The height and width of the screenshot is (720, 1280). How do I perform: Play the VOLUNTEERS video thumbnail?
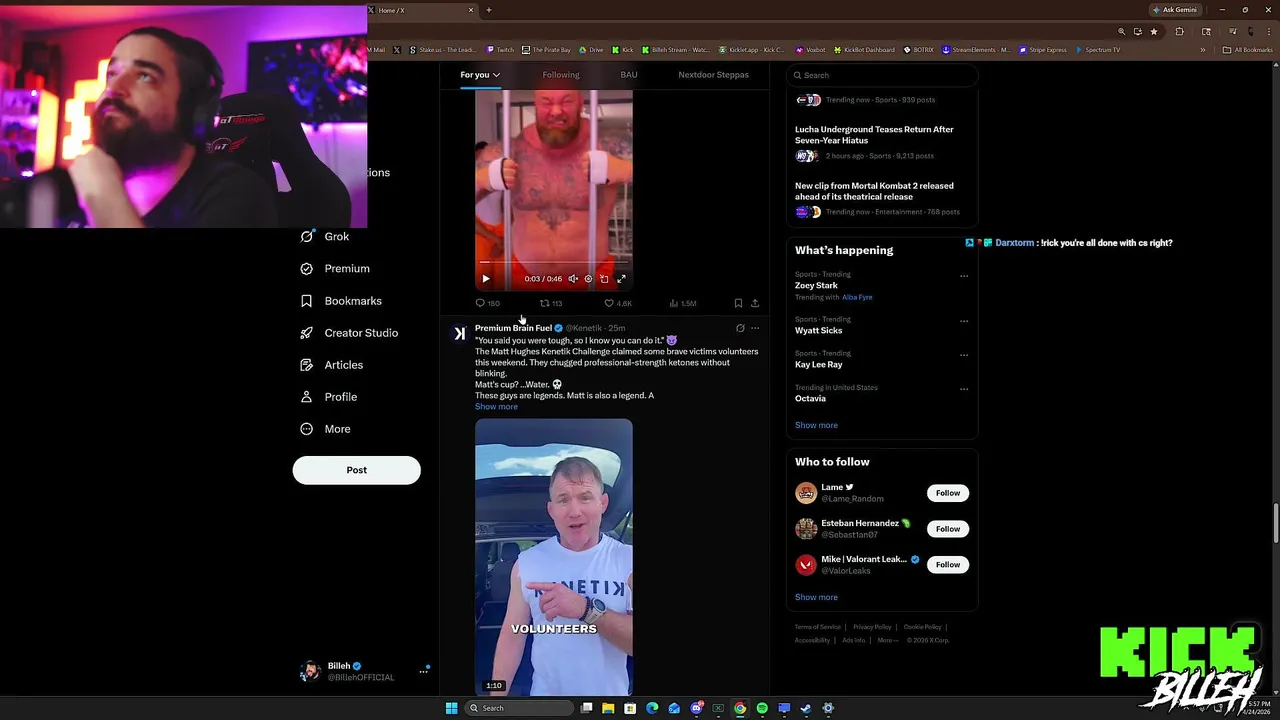(554, 557)
